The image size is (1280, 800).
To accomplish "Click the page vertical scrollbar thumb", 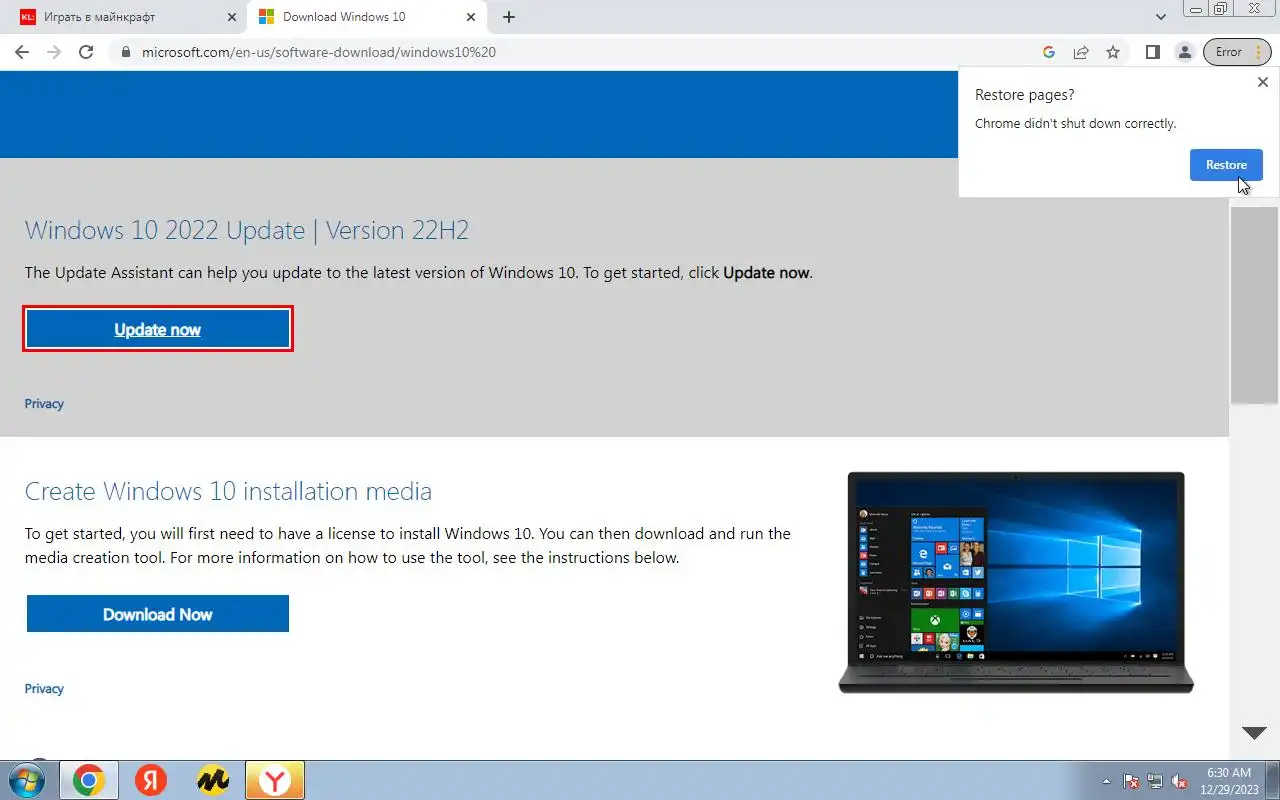I will pos(1254,305).
